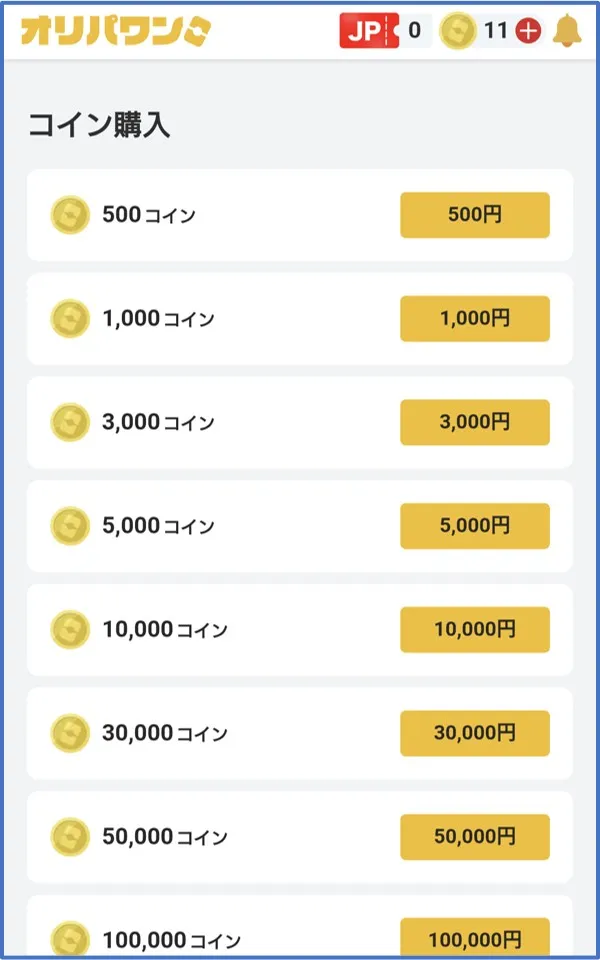Click the red plus icon to add coins
Screen dimensions: 600x960
[x=525, y=30]
